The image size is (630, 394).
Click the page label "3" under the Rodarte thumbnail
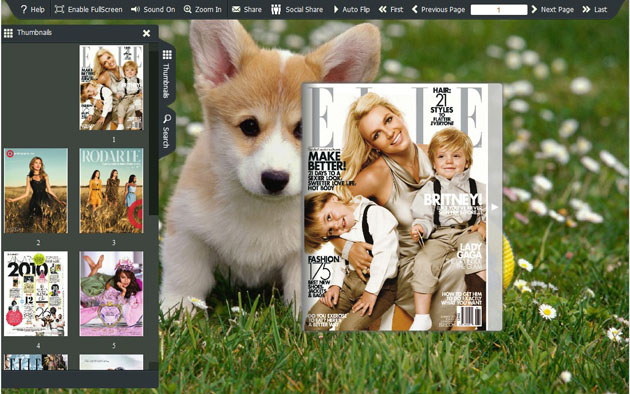[x=114, y=243]
